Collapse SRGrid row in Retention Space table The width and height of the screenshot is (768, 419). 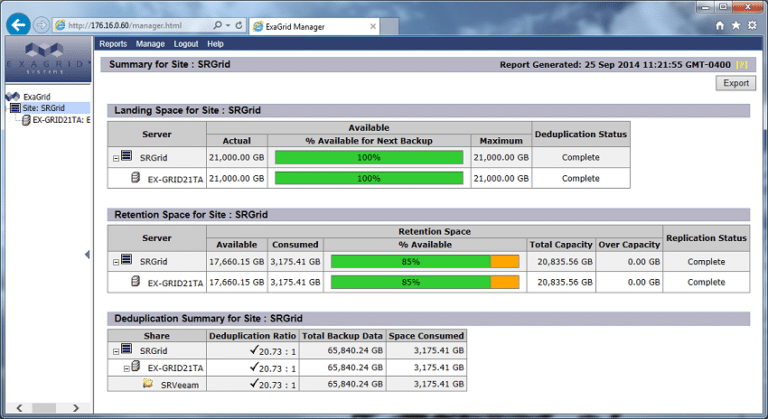tap(116, 262)
